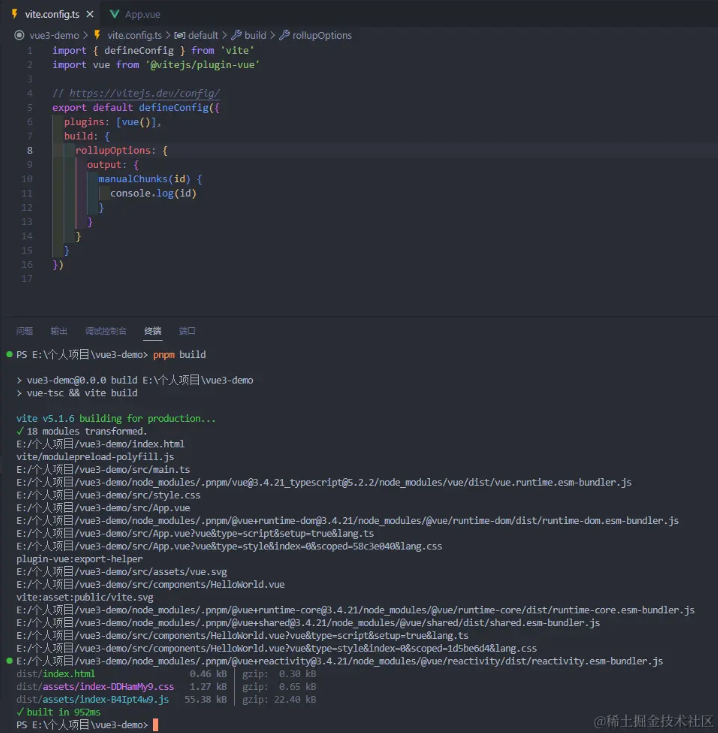Image resolution: width=718 pixels, height=733 pixels.
Task: Click 'src/components/HelloWorld.vue' terminal line
Action: pos(151,584)
